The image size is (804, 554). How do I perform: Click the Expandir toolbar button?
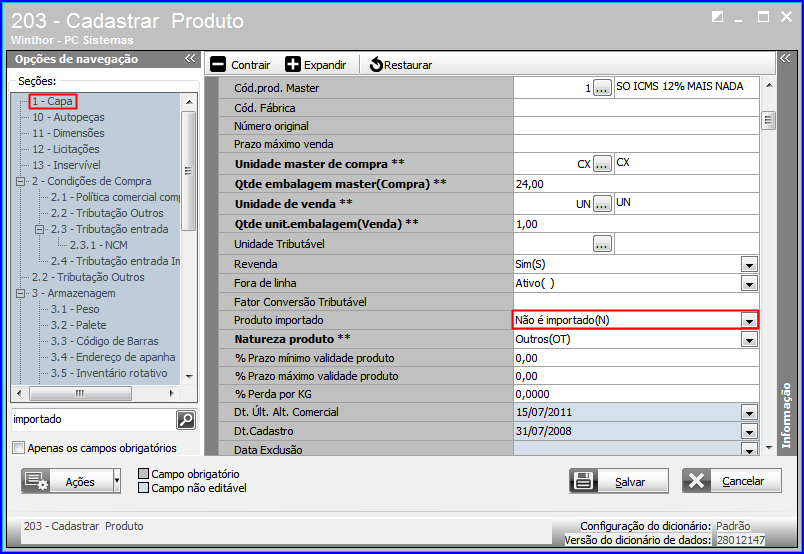point(315,65)
